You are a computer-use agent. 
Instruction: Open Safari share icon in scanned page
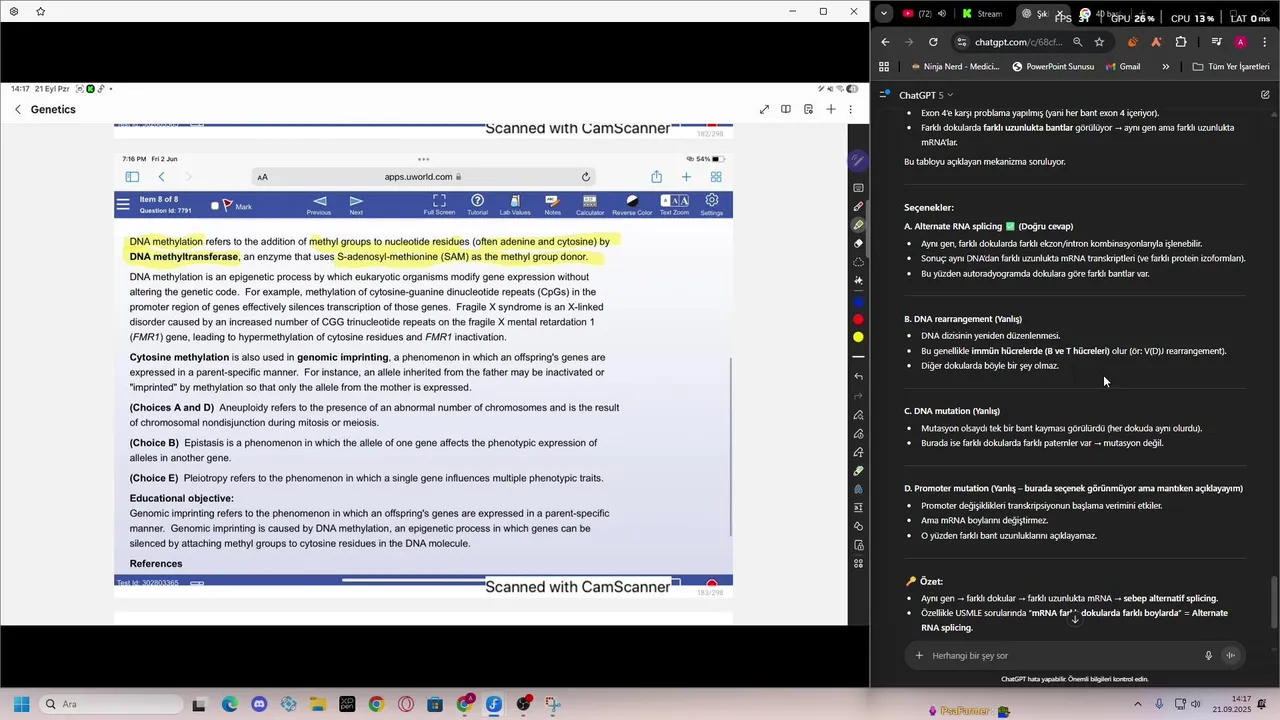pyautogui.click(x=656, y=177)
